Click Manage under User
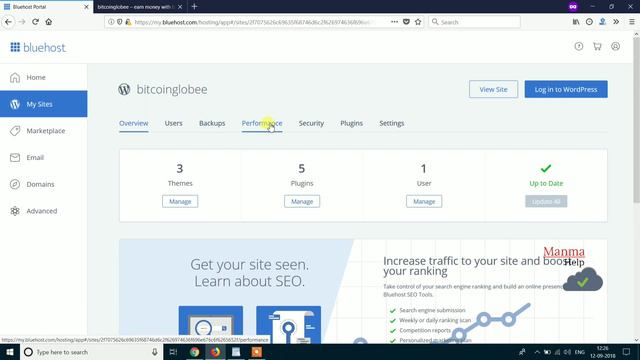The image size is (640, 360). 424,201
